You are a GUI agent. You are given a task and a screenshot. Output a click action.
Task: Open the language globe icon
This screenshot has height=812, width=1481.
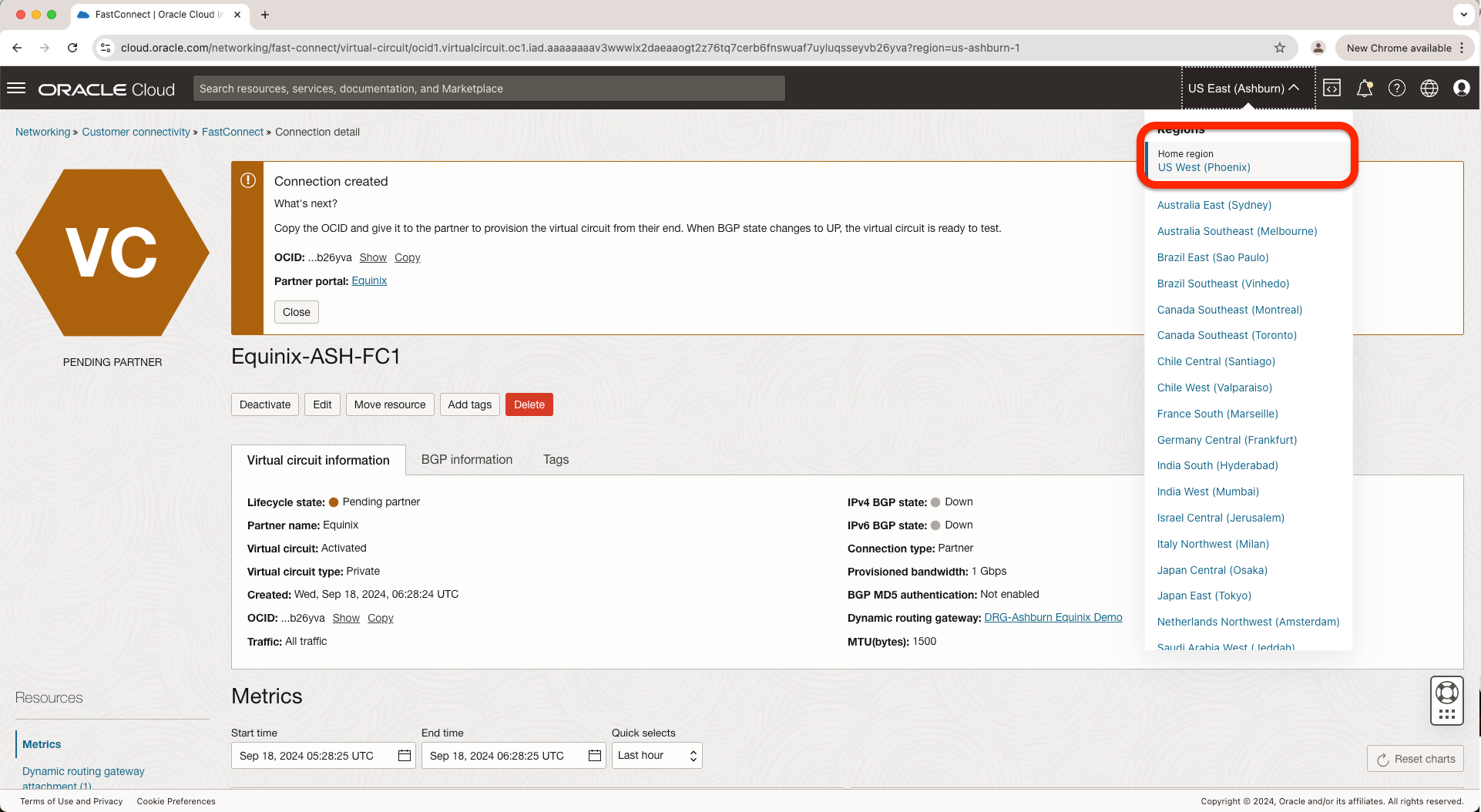[1429, 89]
